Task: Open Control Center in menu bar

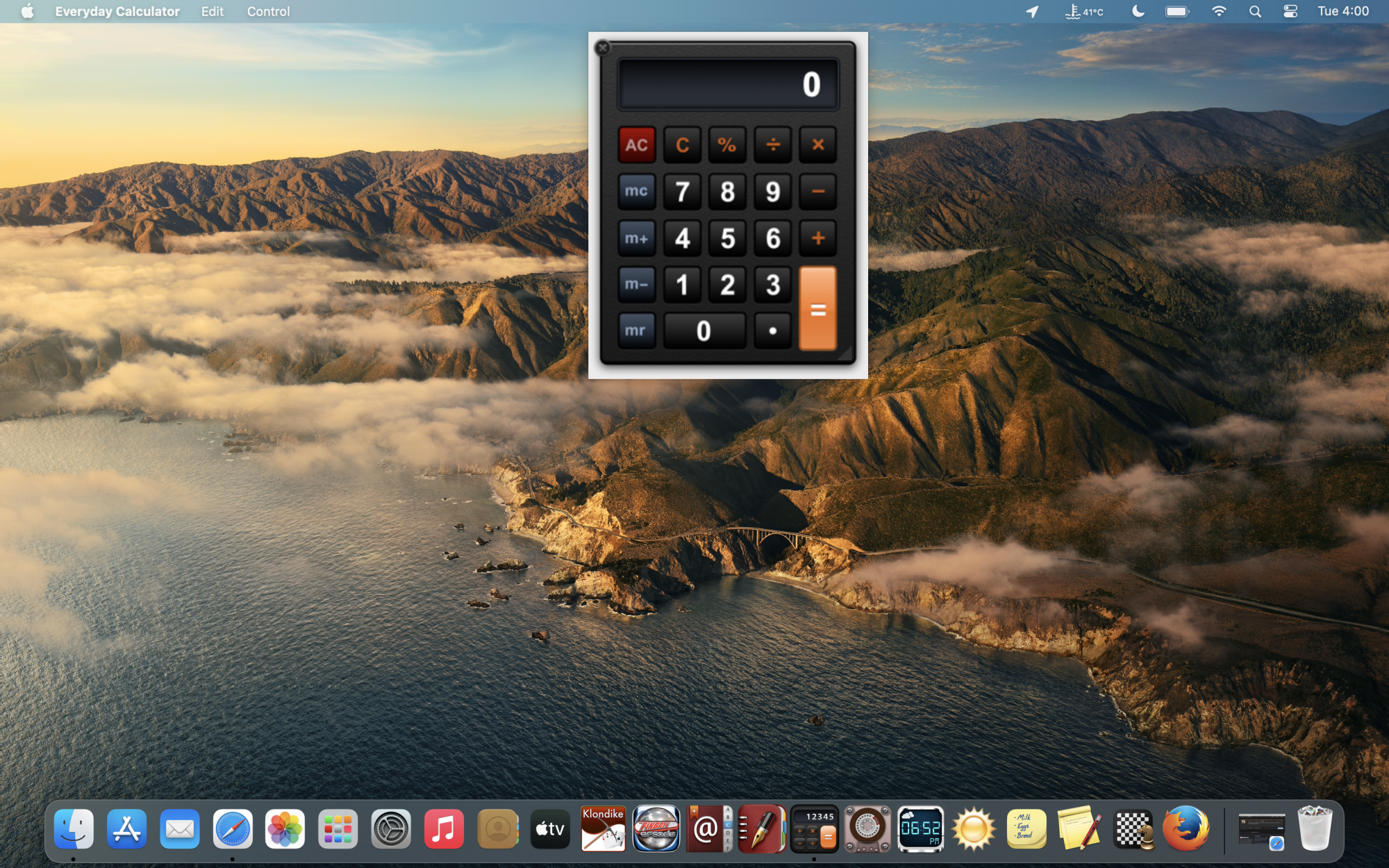Action: tap(1290, 11)
